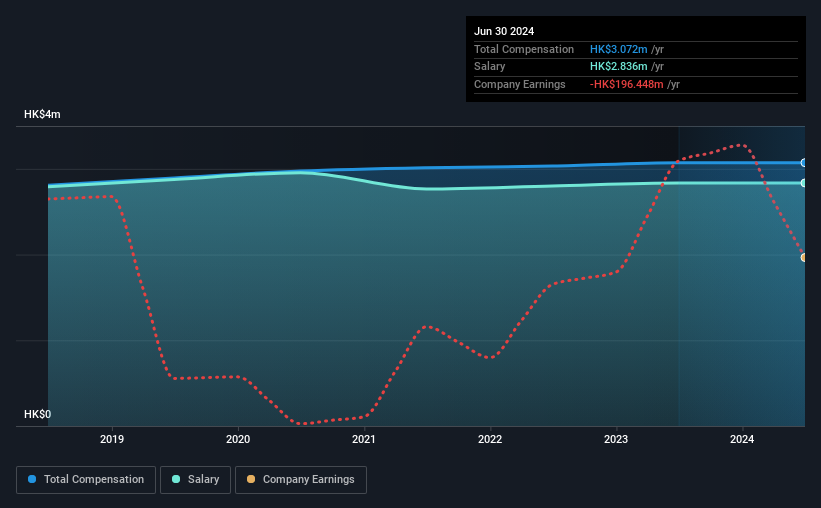Image resolution: width=821 pixels, height=508 pixels.
Task: Click the HK$4m y-axis label
Action: [42, 115]
